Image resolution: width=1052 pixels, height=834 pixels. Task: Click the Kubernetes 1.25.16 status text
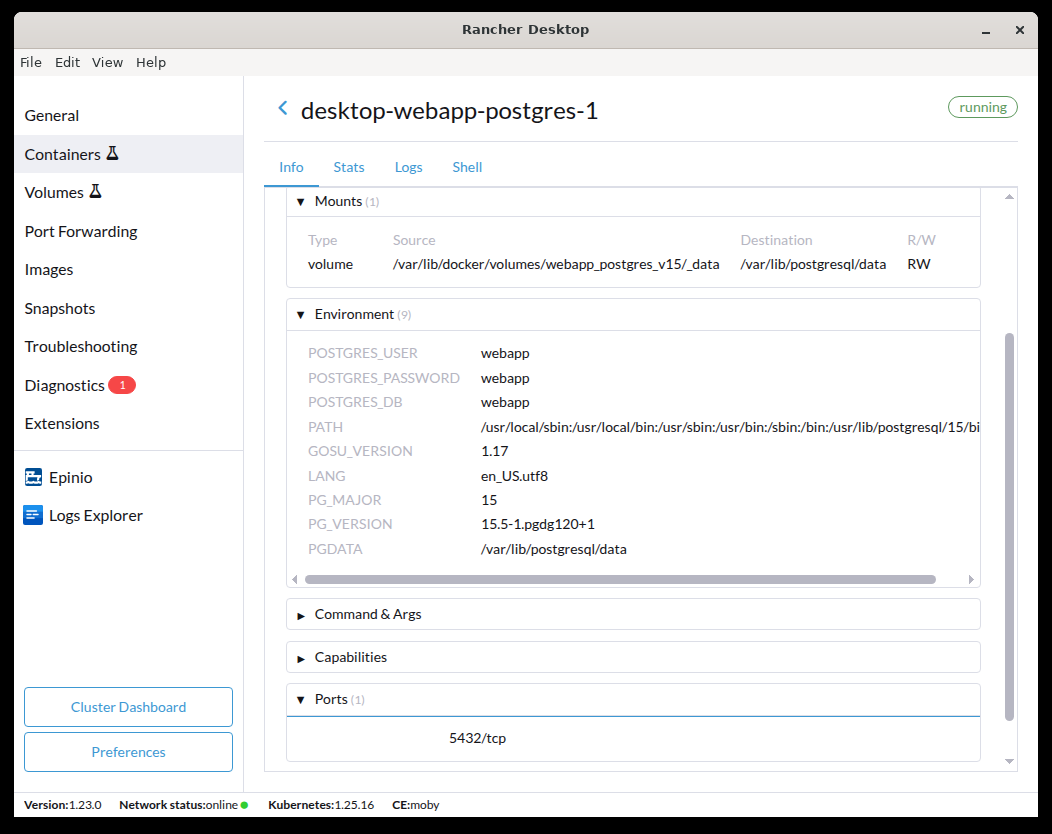tap(321, 804)
